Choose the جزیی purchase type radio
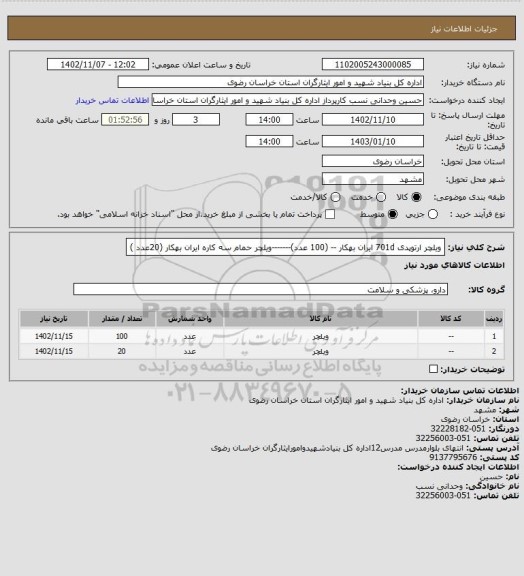This screenshot has height=576, width=524. (433, 214)
